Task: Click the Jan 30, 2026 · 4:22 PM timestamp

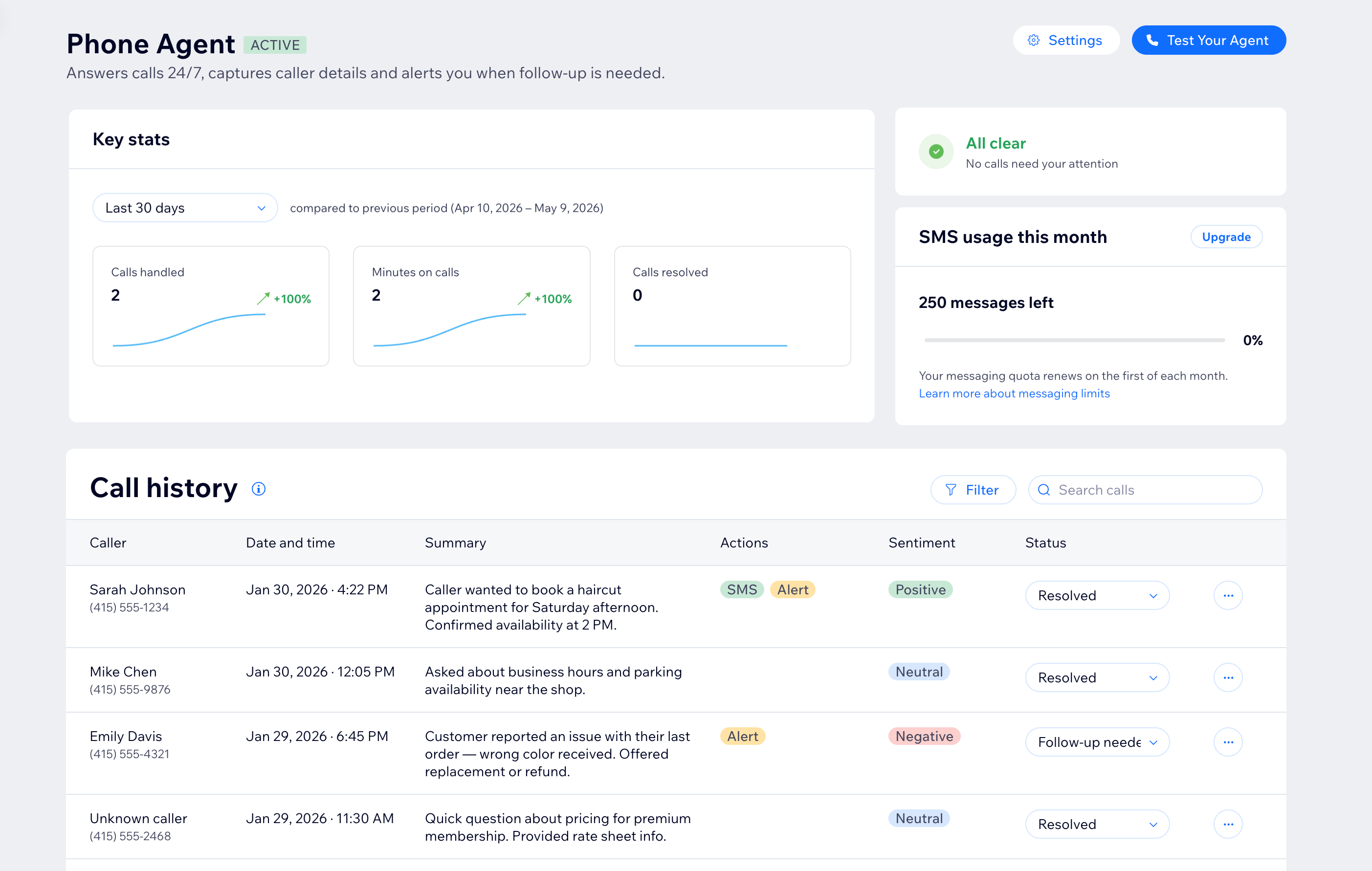Action: pyautogui.click(x=317, y=589)
